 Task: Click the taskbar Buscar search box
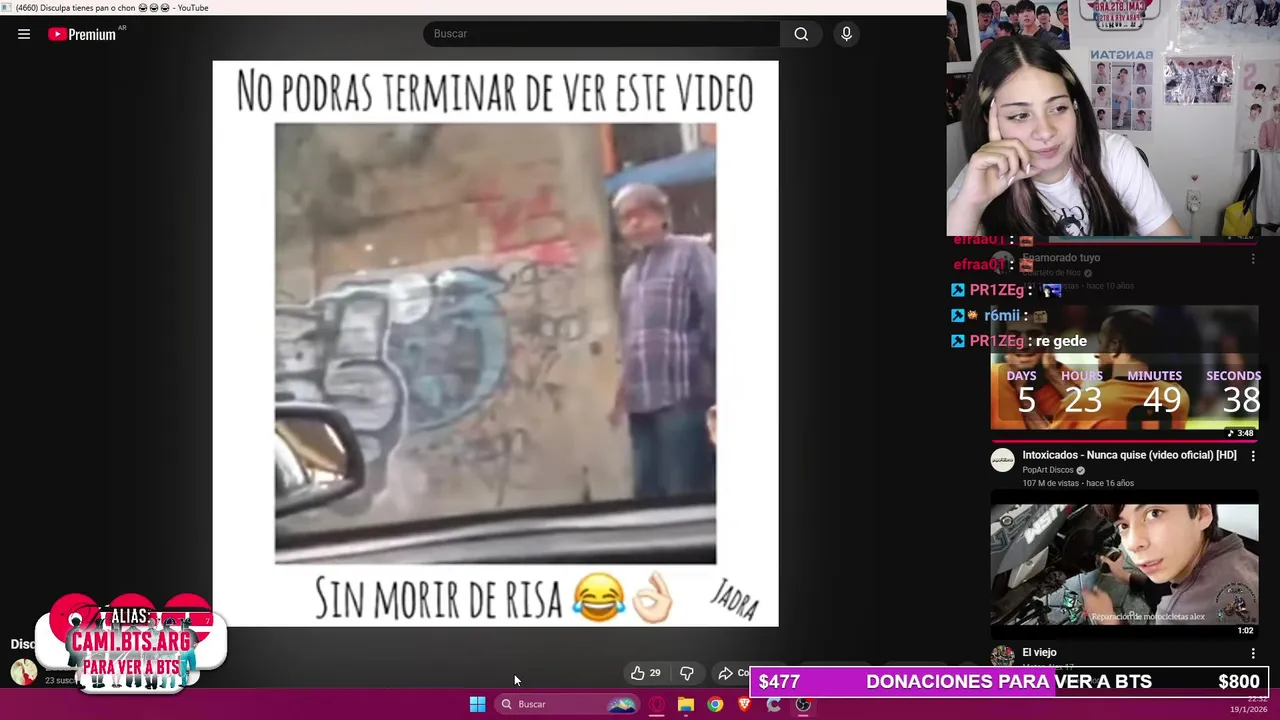[x=567, y=704]
